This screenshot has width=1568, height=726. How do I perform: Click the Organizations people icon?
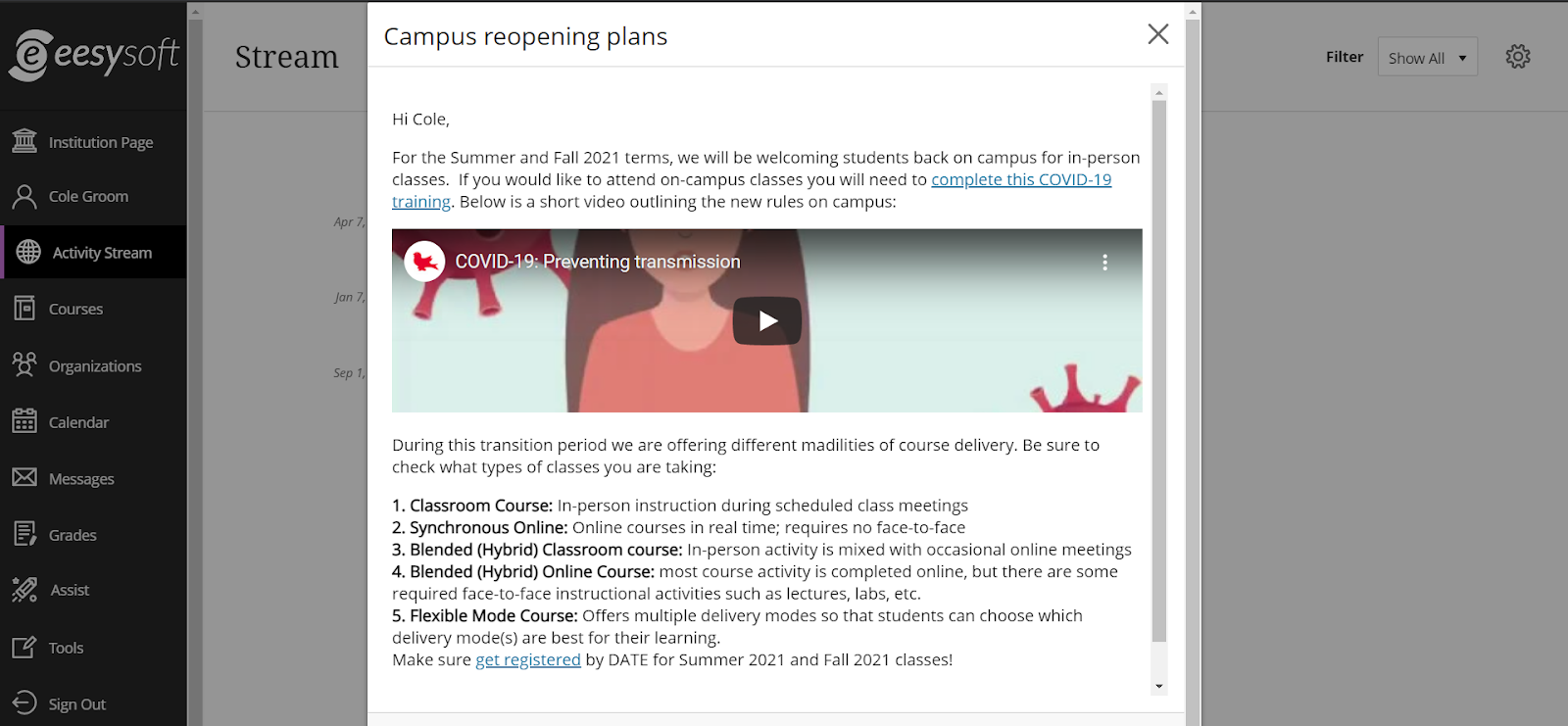click(x=24, y=365)
